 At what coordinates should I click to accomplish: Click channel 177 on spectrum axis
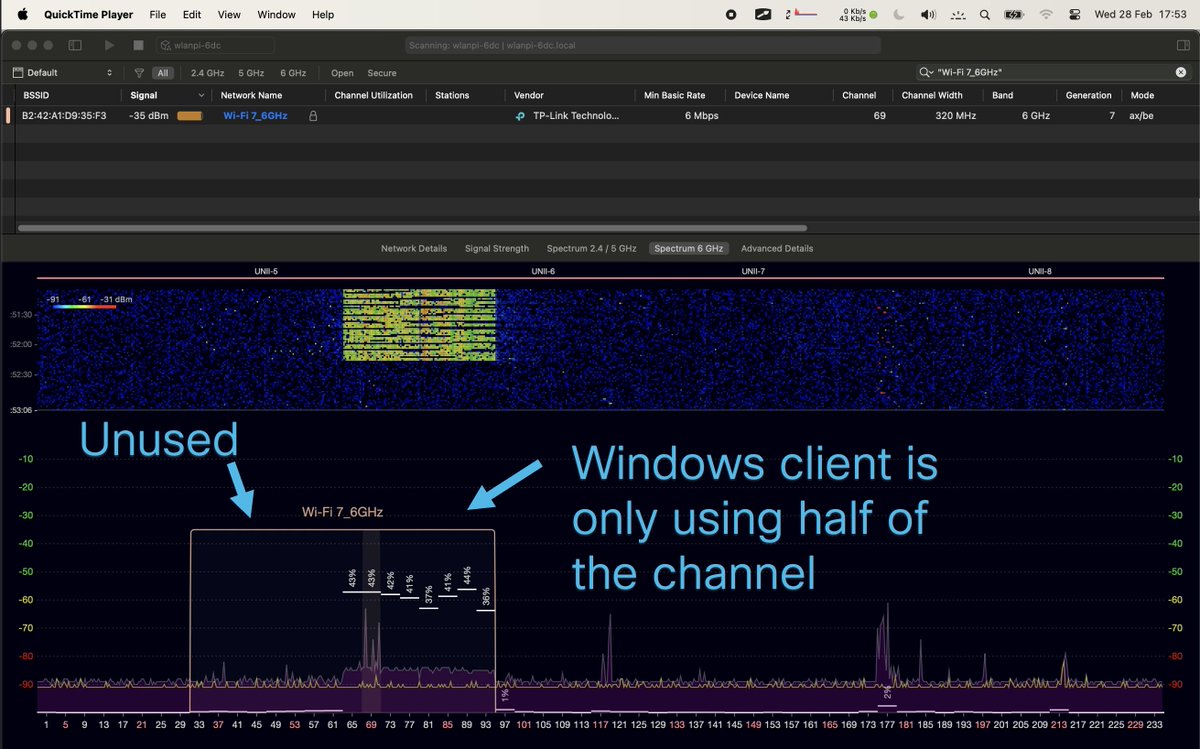[887, 724]
